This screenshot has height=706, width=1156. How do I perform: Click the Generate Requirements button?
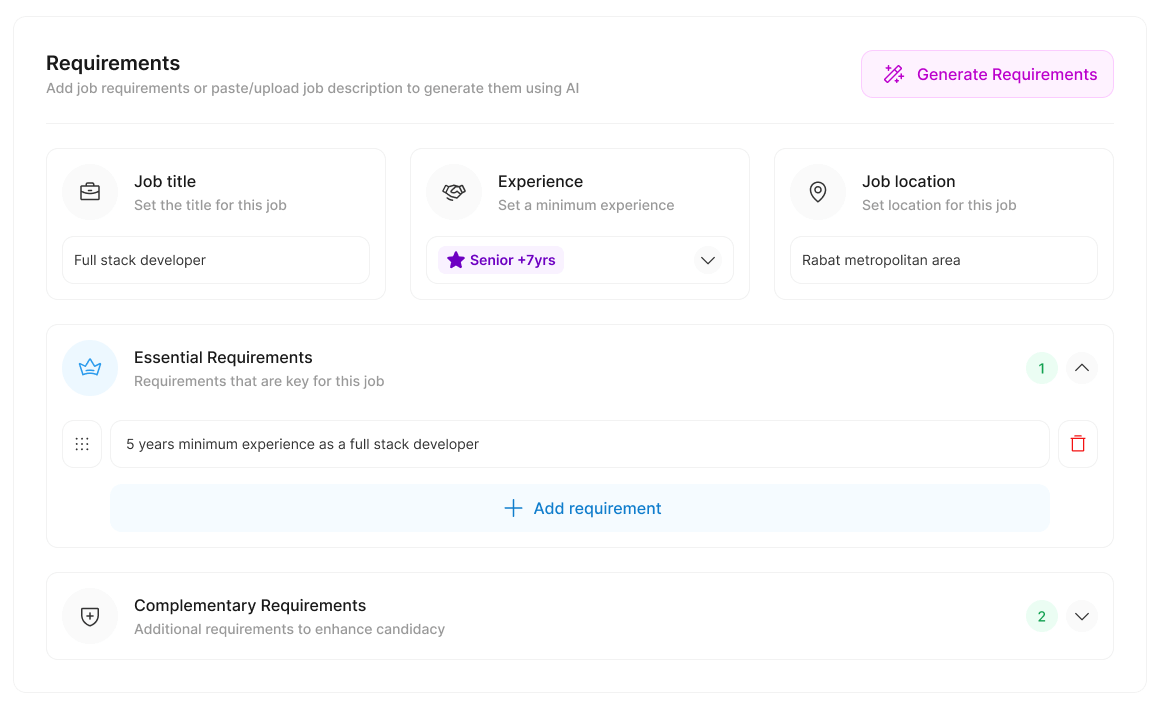(x=987, y=74)
